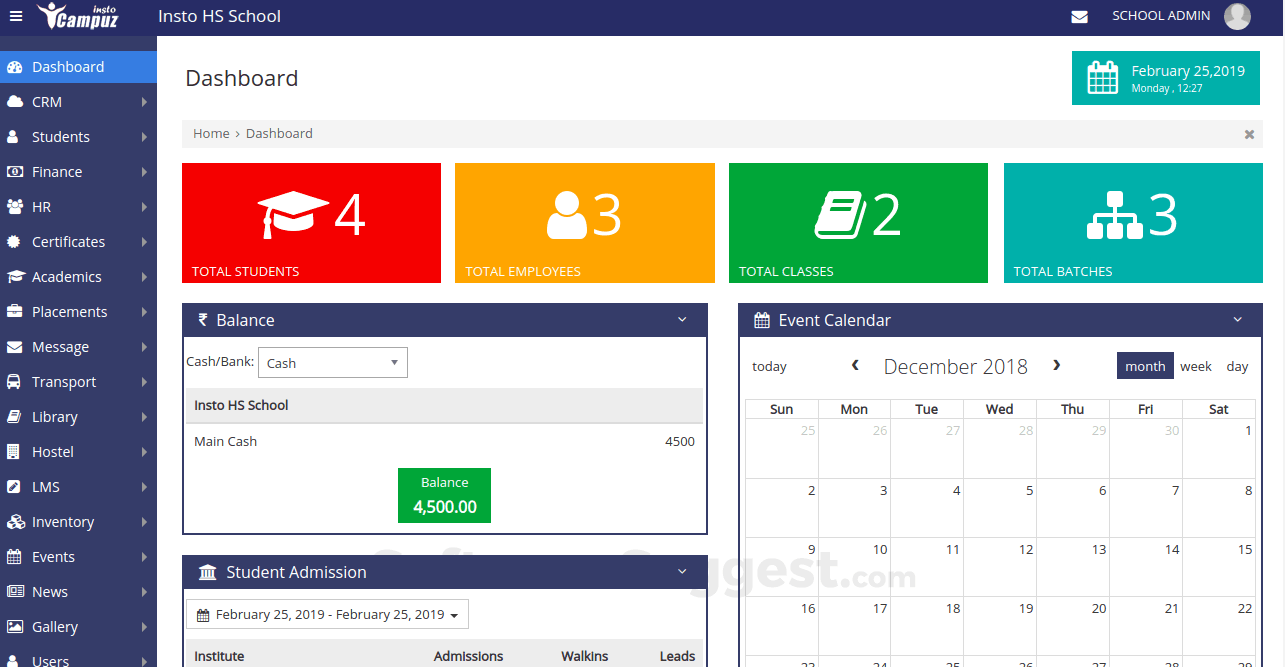Switch the event calendar to week view
The height and width of the screenshot is (667, 1285).
click(1195, 366)
